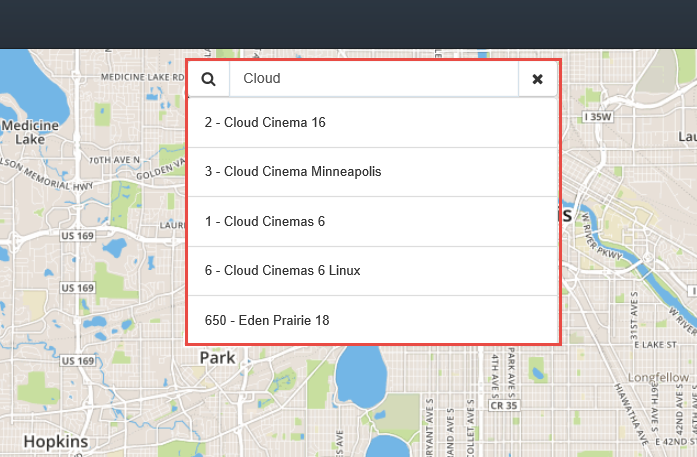This screenshot has width=697, height=457.
Task: Click the magnifying glass search icon
Action: [208, 79]
